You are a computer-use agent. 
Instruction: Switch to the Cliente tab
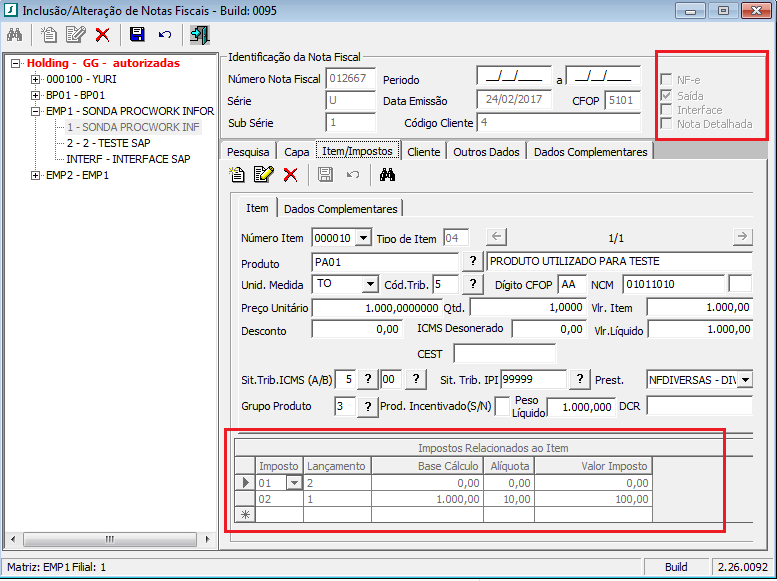pos(423,152)
